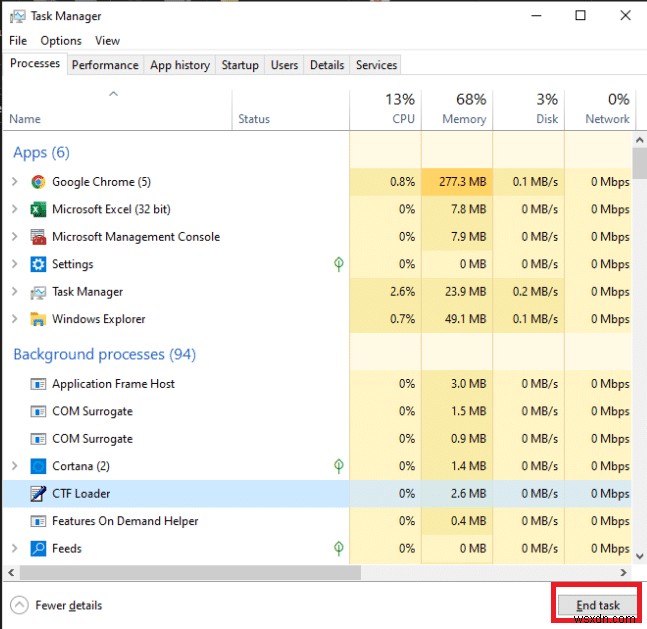Expand the Google Chrome process group
Screen dimensions: 647x629
14,182
